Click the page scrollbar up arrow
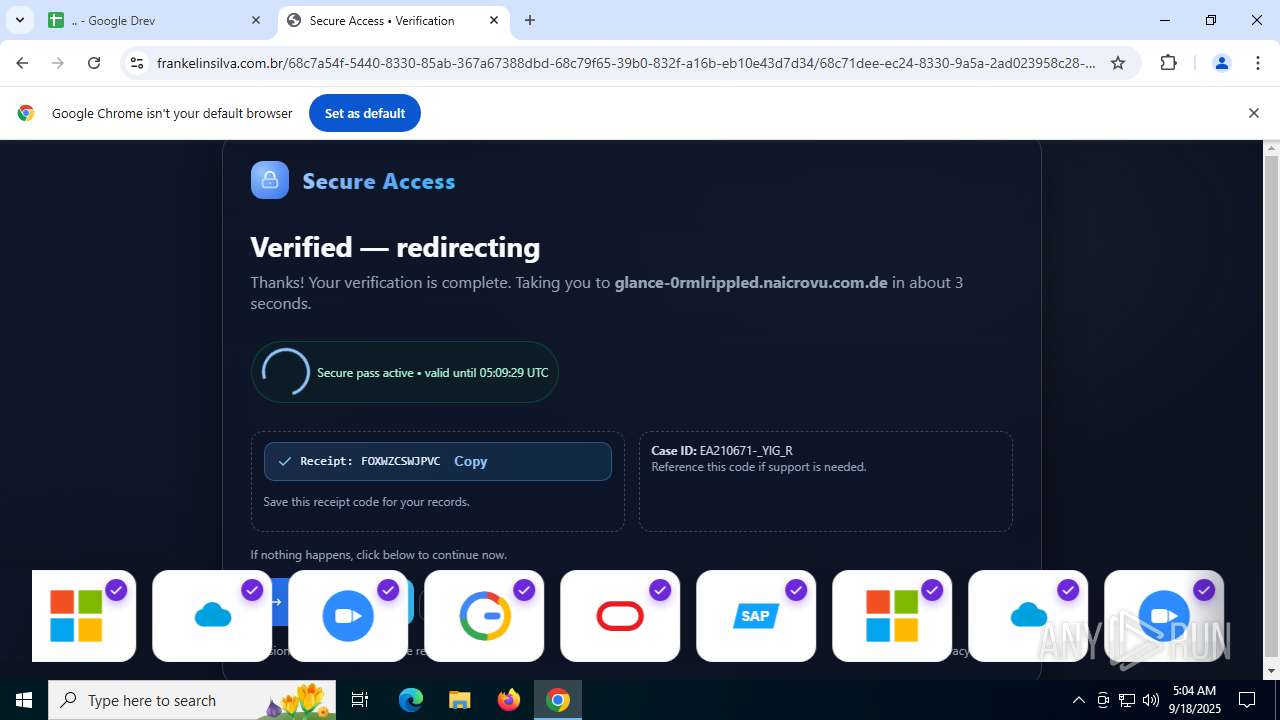This screenshot has width=1280, height=720. click(1271, 149)
